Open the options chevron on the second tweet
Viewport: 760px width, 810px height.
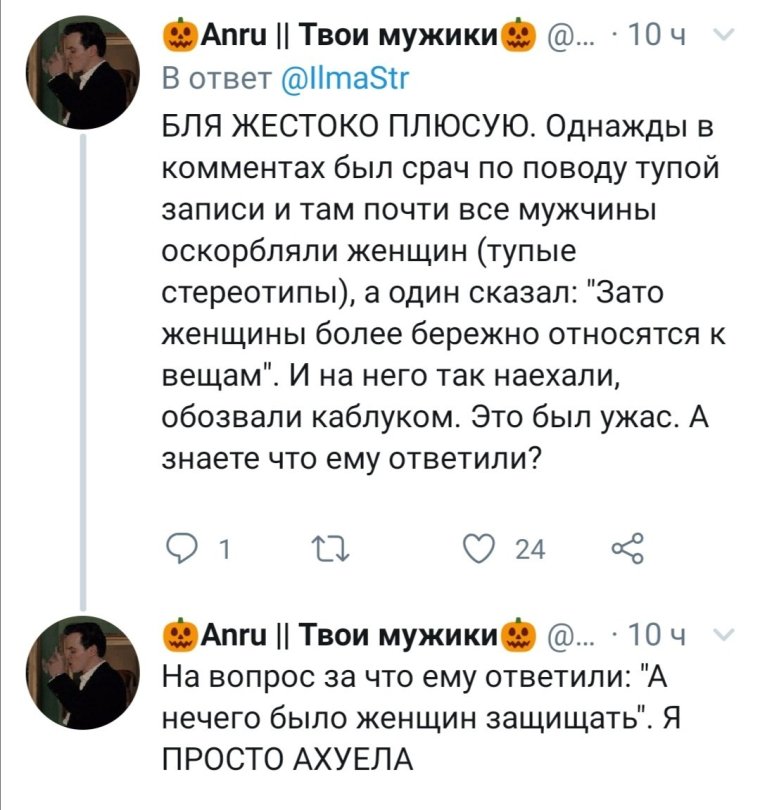(x=725, y=634)
